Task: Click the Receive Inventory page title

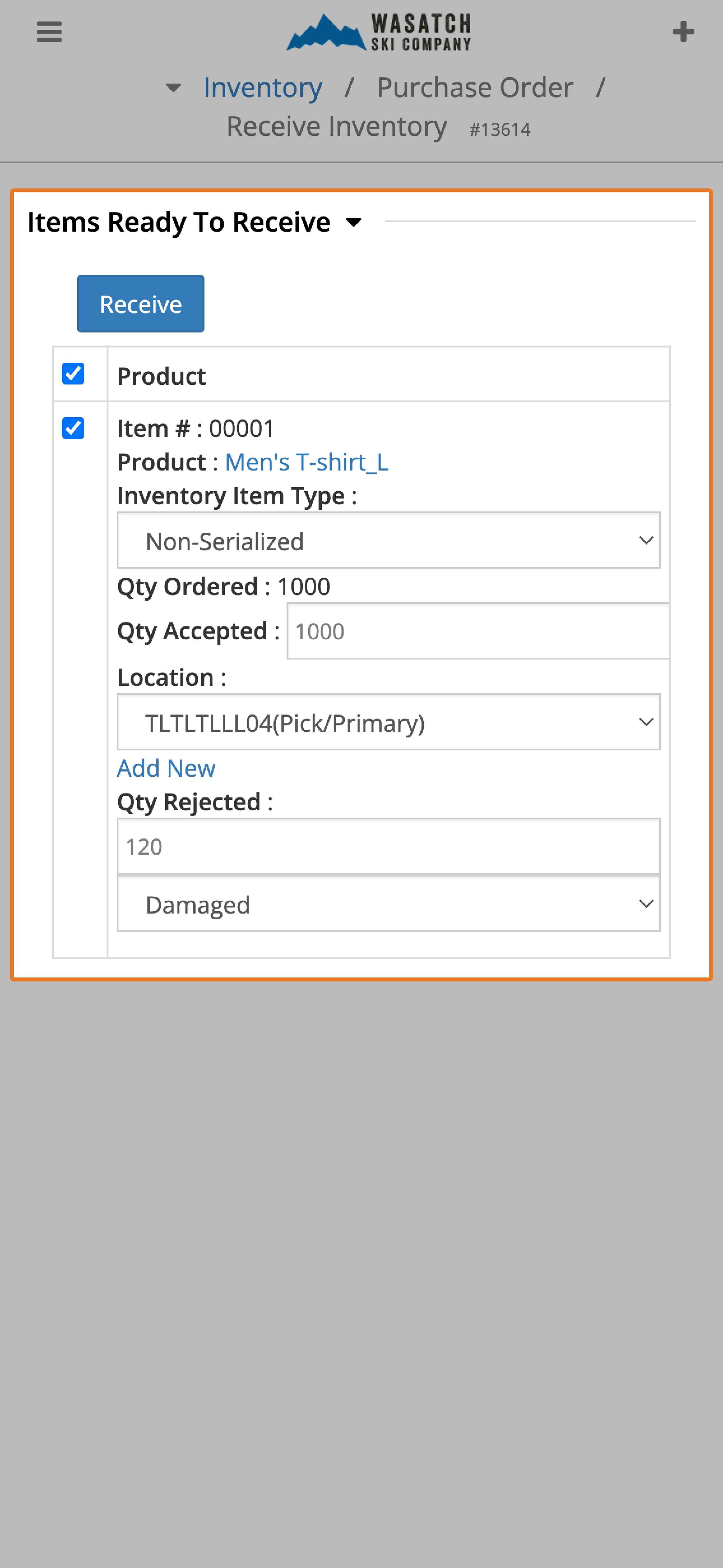Action: pyautogui.click(x=337, y=127)
